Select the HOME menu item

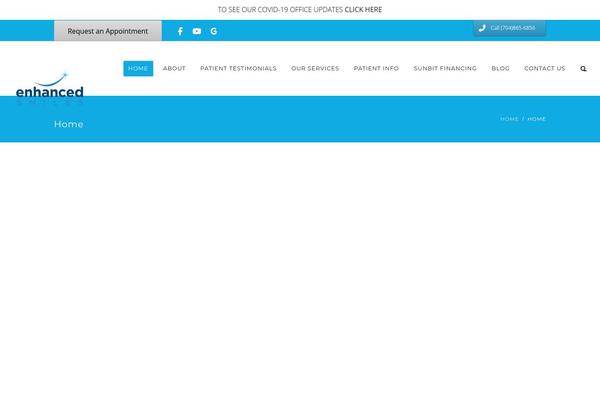tap(138, 69)
